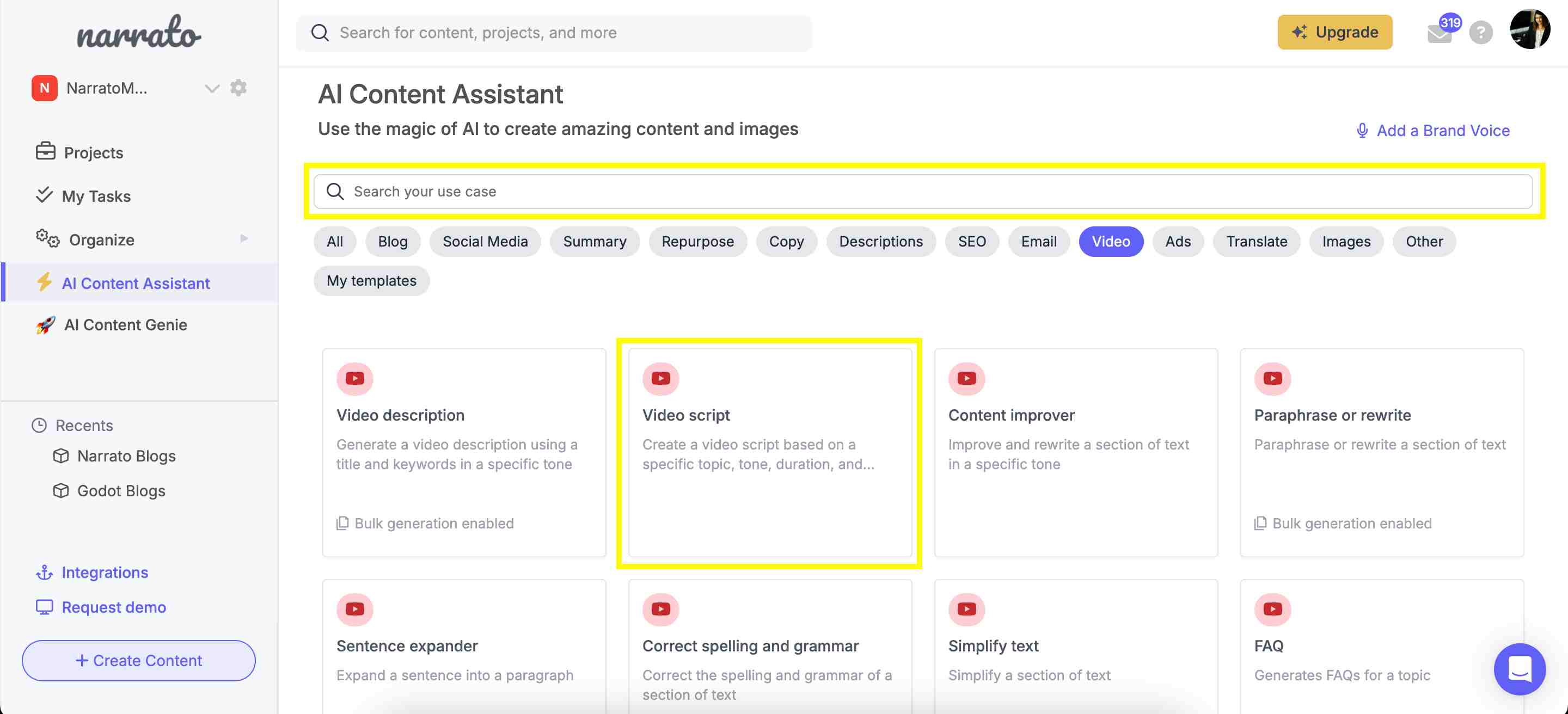Focus the Search your use case field
The image size is (1568, 714).
(x=923, y=192)
